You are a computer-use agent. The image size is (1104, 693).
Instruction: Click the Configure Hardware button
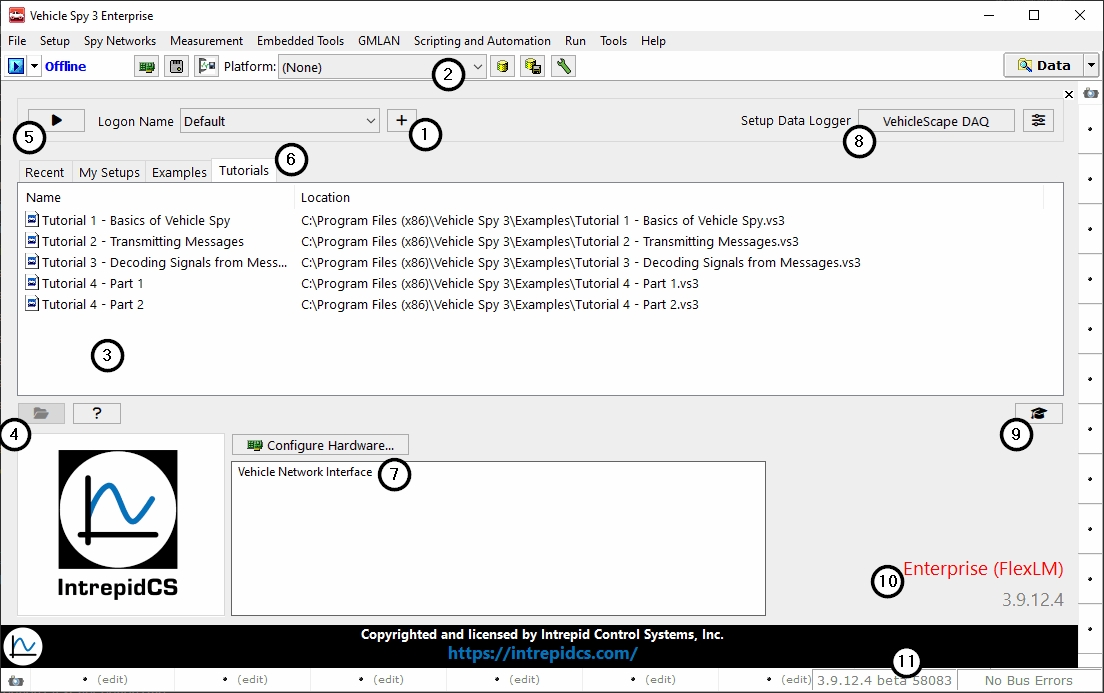click(320, 445)
